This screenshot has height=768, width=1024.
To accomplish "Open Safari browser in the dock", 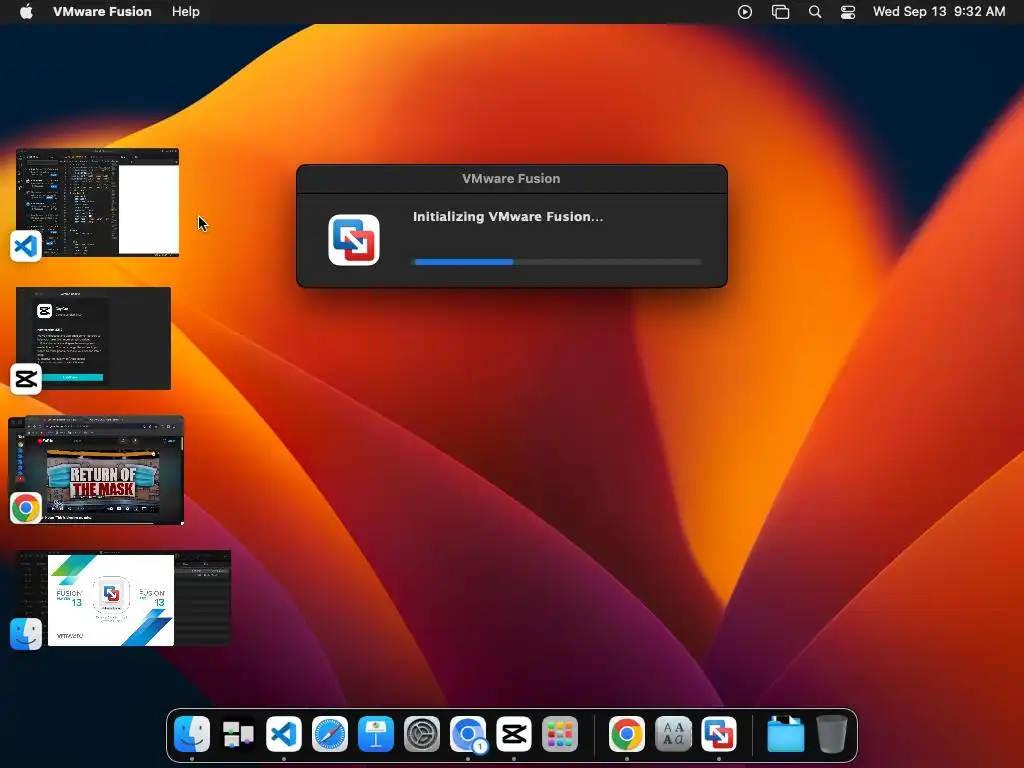I will tap(330, 734).
